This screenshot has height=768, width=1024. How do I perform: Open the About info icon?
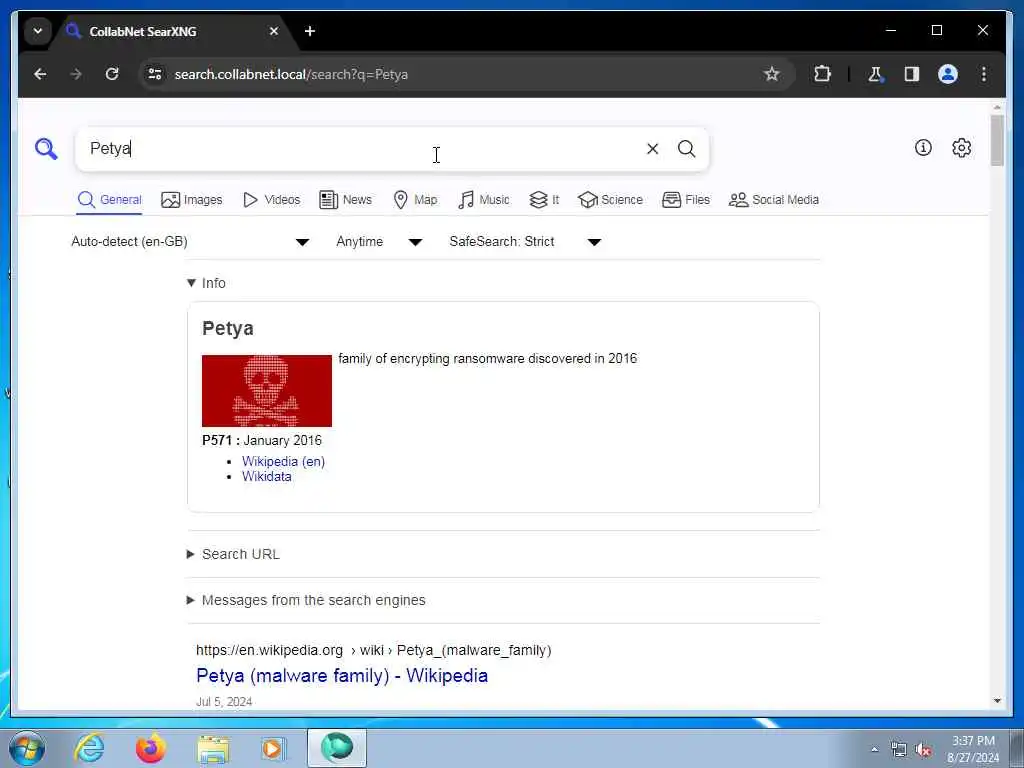923,148
